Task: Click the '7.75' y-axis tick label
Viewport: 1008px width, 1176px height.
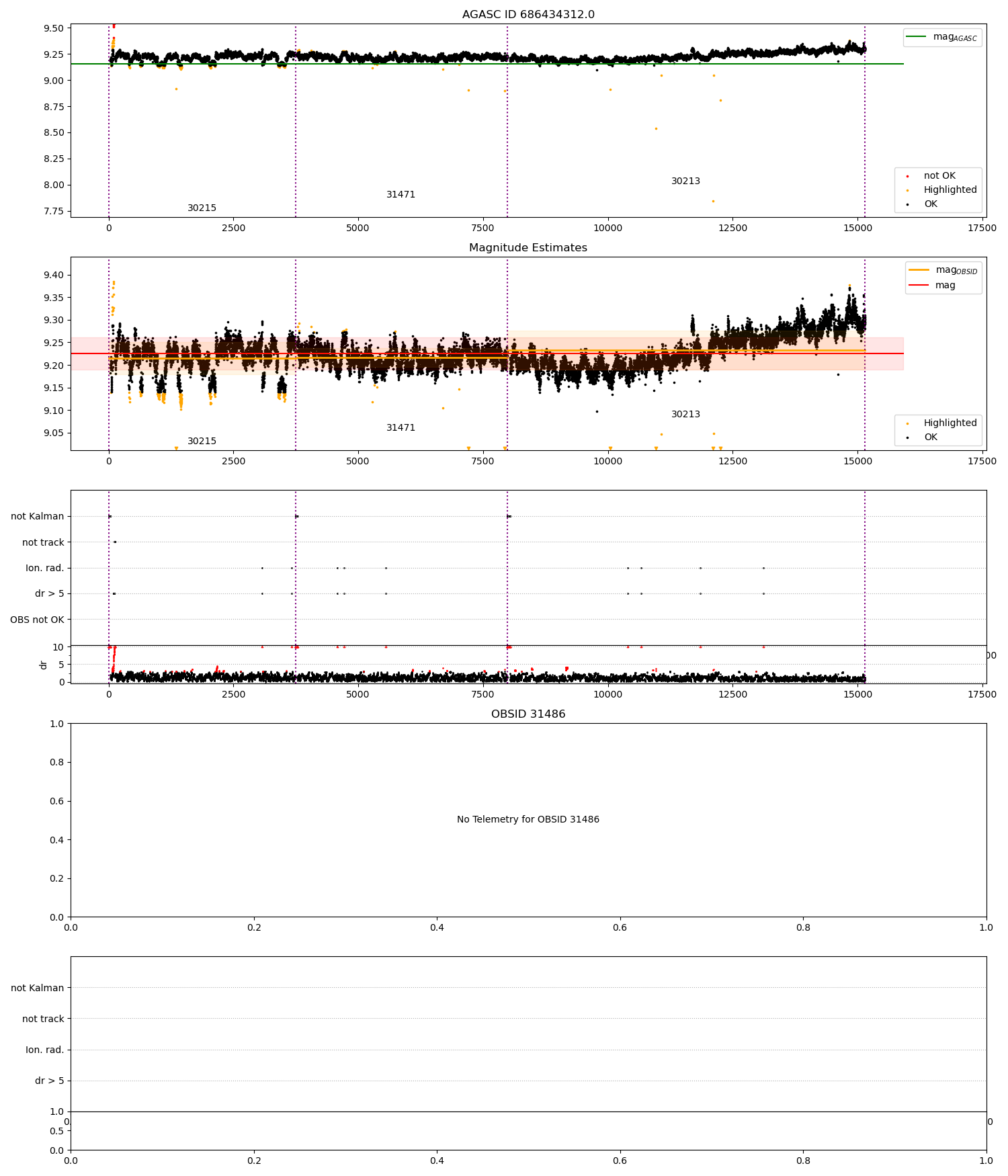Action: (54, 211)
